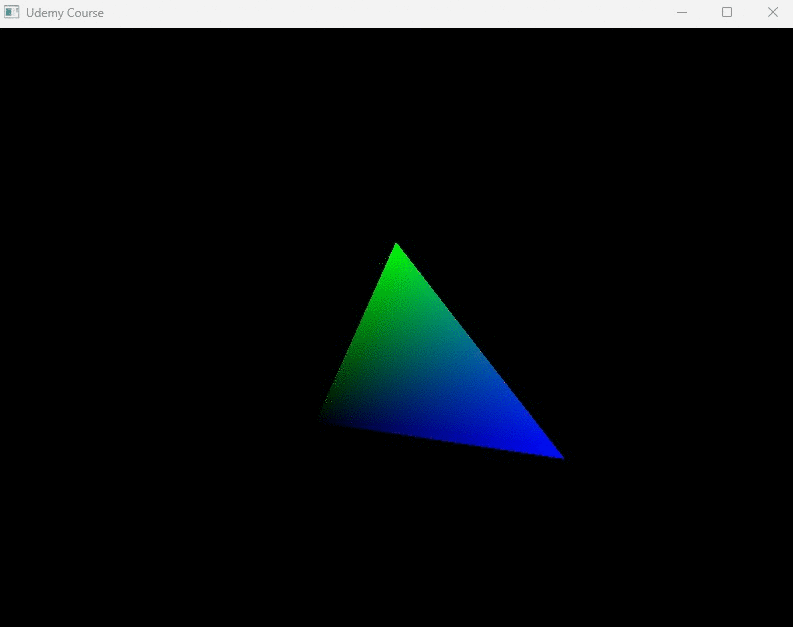Click the midpoint of the green-to-blue triangle edge
This screenshot has height=627, width=793.
(478, 348)
